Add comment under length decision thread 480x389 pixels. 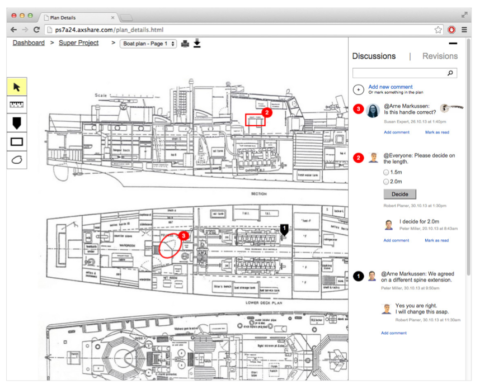tap(396, 240)
